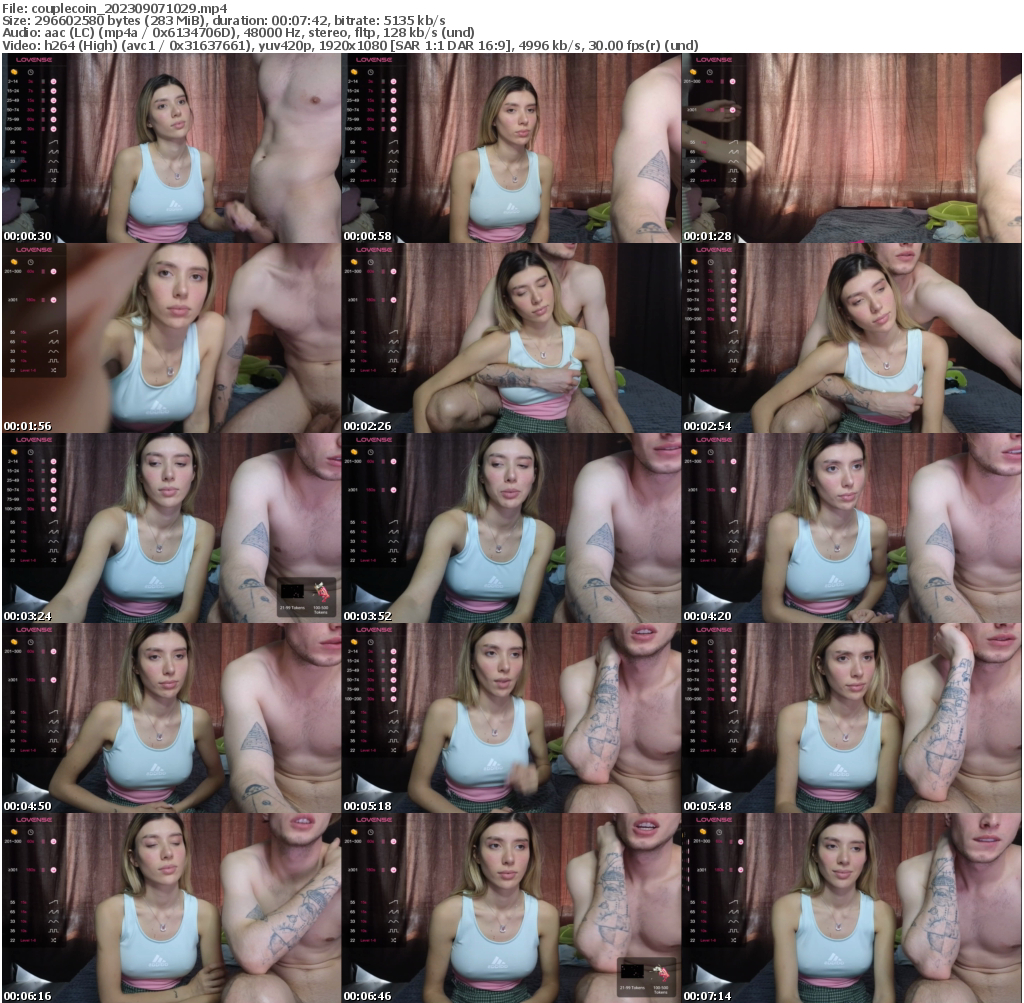Click the zigzag wave pattern icon
The width and height of the screenshot is (1024, 1003).
(54, 151)
